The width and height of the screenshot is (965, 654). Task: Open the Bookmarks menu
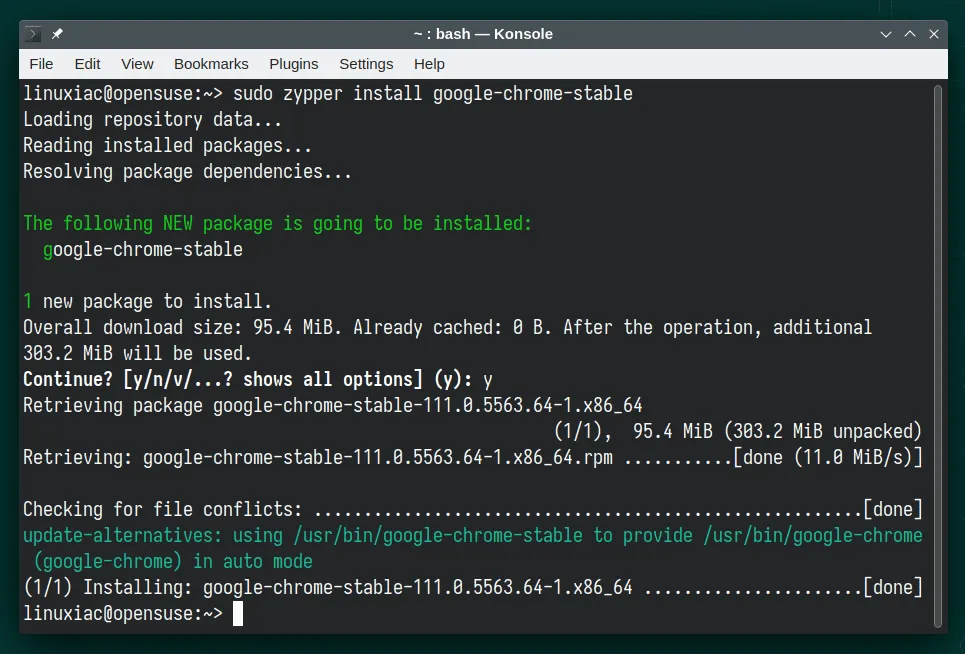click(211, 64)
